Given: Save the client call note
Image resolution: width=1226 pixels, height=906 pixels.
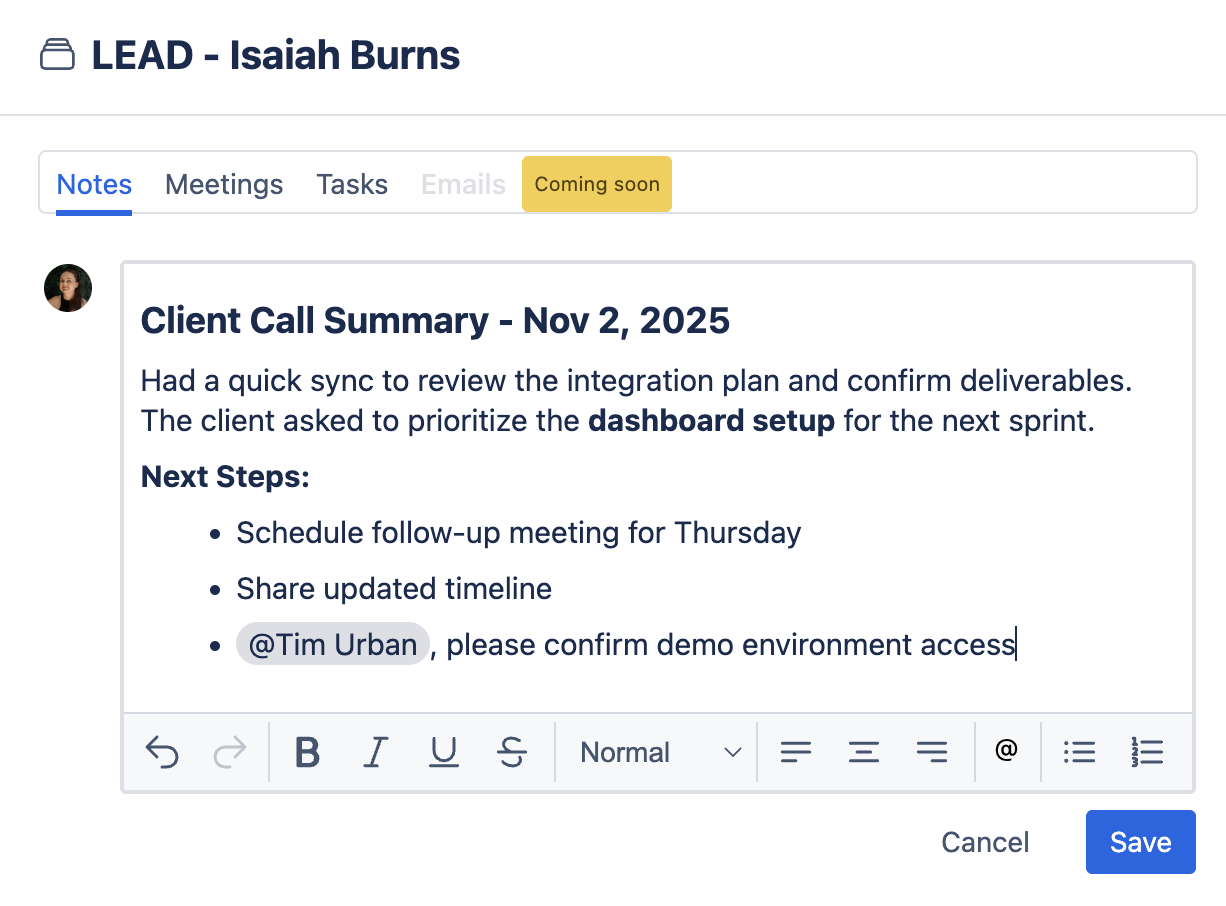Looking at the screenshot, I should 1140,842.
